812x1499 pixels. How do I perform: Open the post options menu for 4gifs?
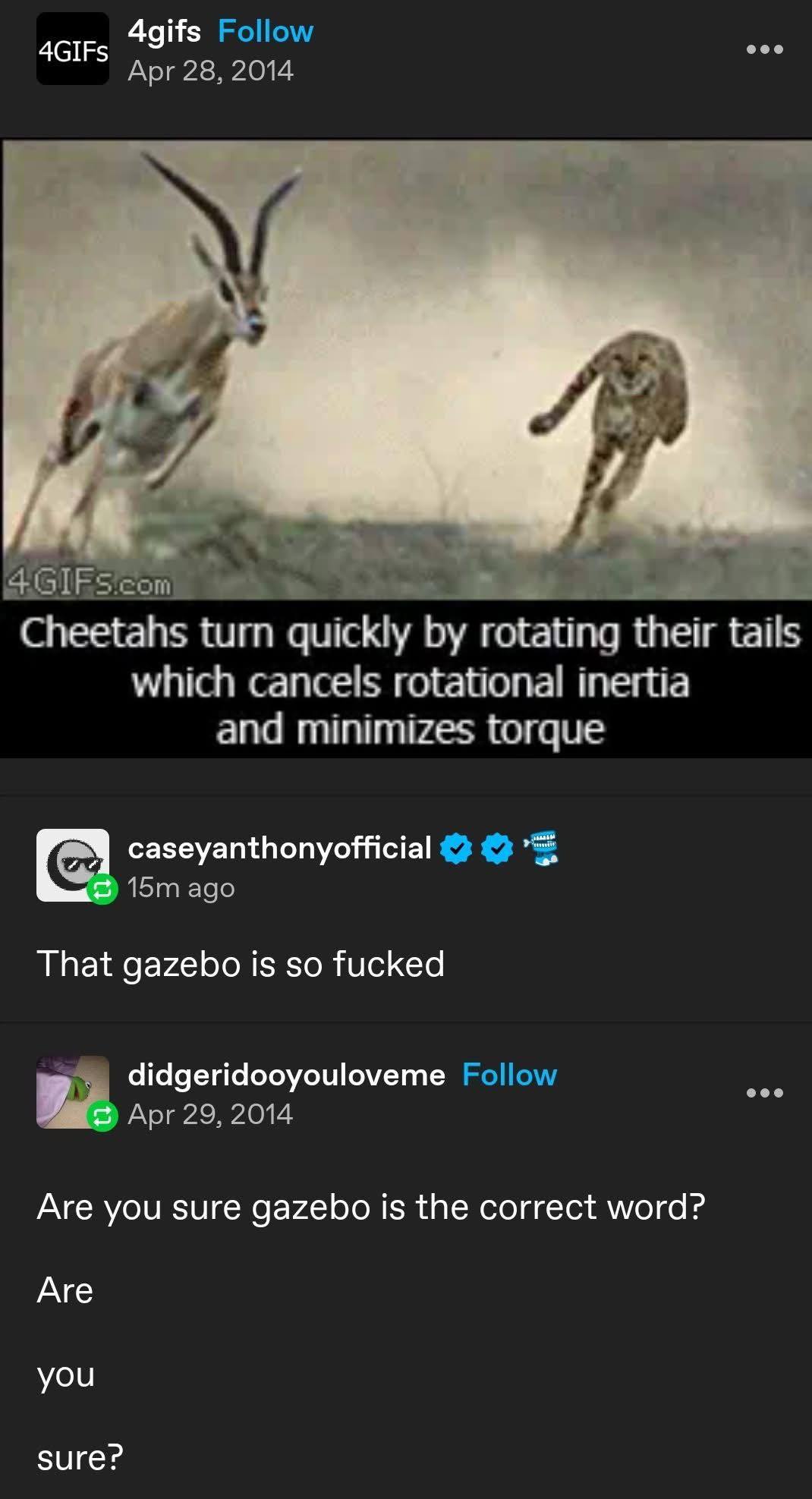[764, 49]
